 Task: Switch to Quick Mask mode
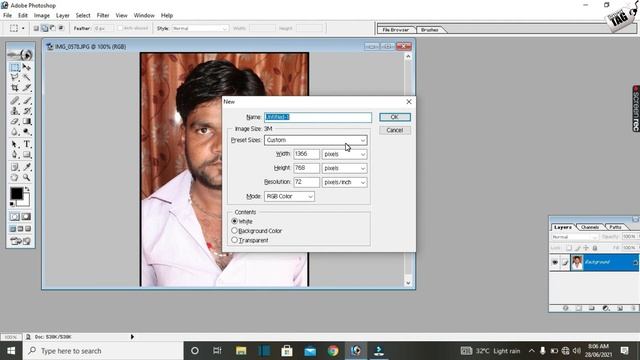(26, 217)
